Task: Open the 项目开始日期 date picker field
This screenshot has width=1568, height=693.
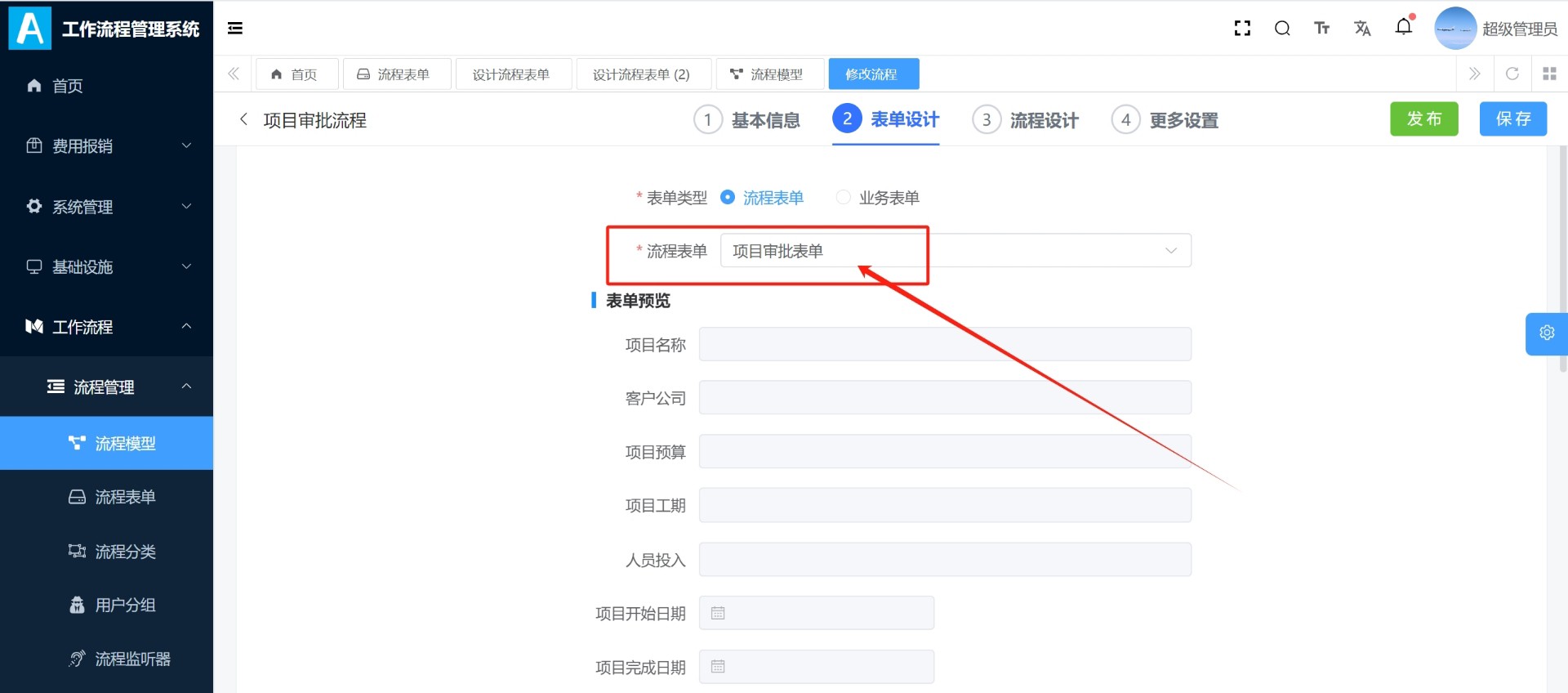Action: (817, 614)
